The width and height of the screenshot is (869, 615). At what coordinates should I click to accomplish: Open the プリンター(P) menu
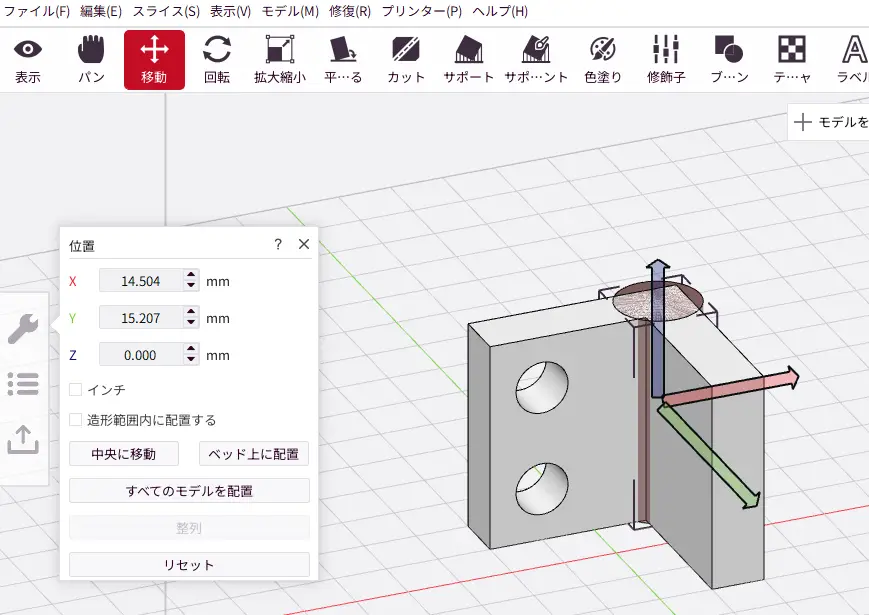pos(421,11)
